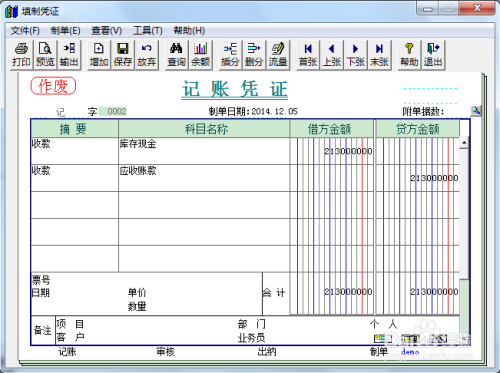
Task: Go to first voucher 首张
Action: pos(308,55)
